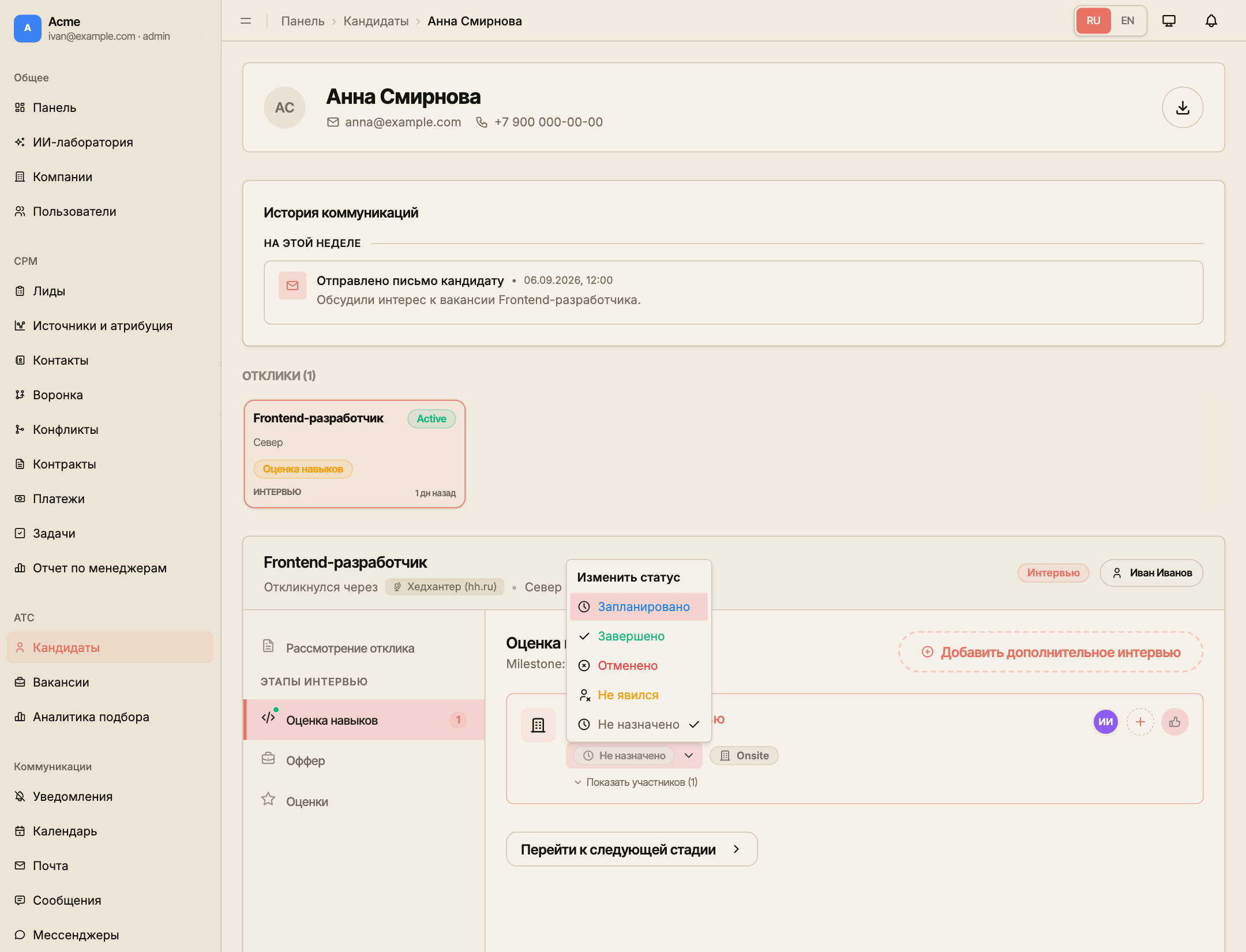
Task: Click Добавить дополнительное интервью
Action: (1050, 652)
